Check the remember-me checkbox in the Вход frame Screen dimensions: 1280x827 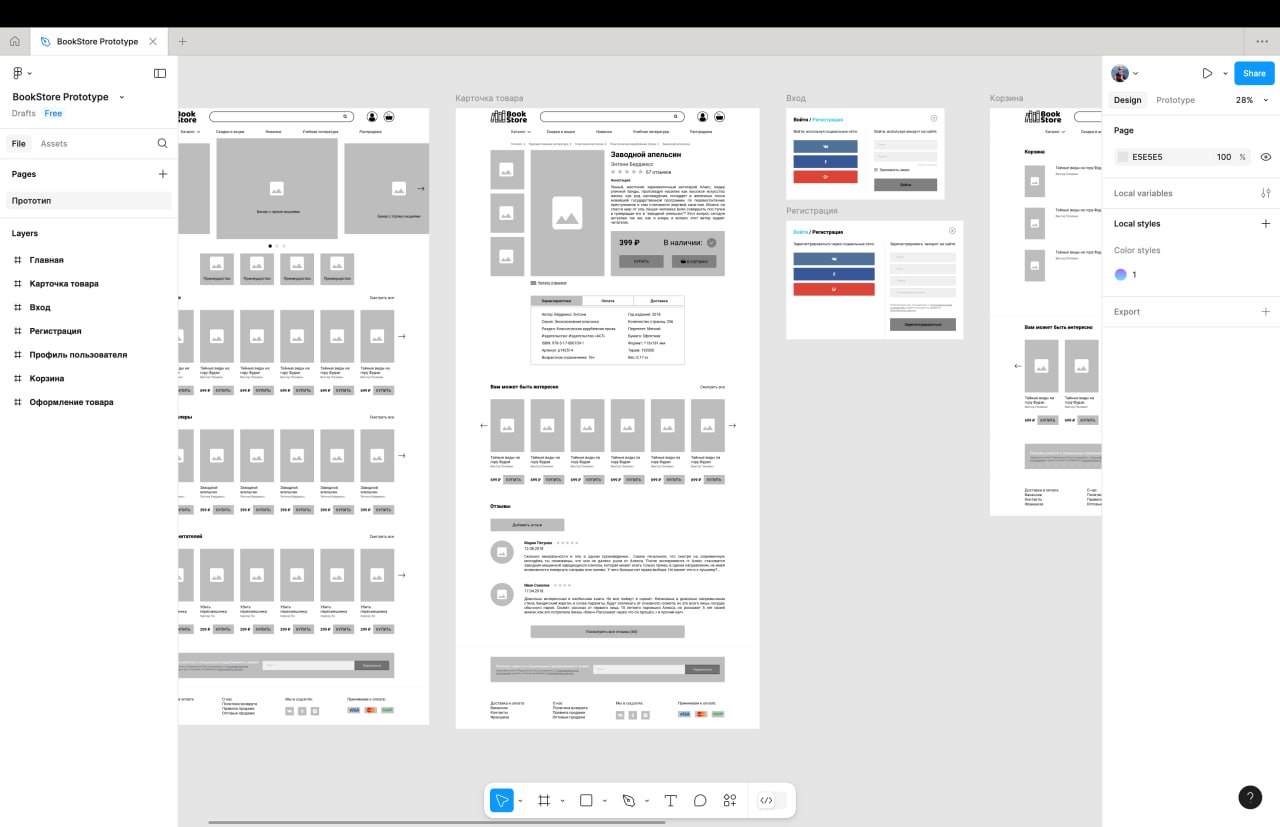pos(876,170)
